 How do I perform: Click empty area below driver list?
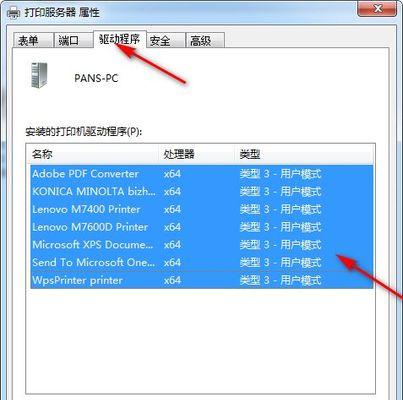pos(200,340)
